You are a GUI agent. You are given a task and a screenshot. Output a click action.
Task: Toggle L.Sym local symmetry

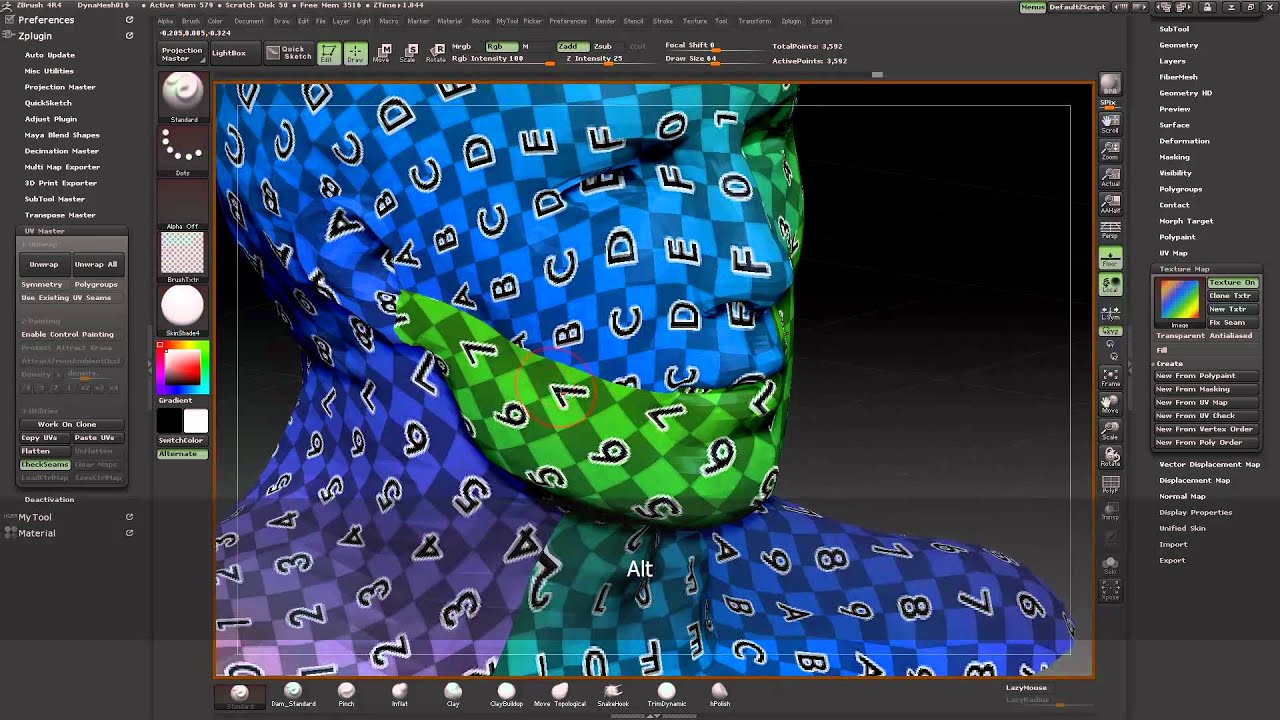pos(1110,312)
